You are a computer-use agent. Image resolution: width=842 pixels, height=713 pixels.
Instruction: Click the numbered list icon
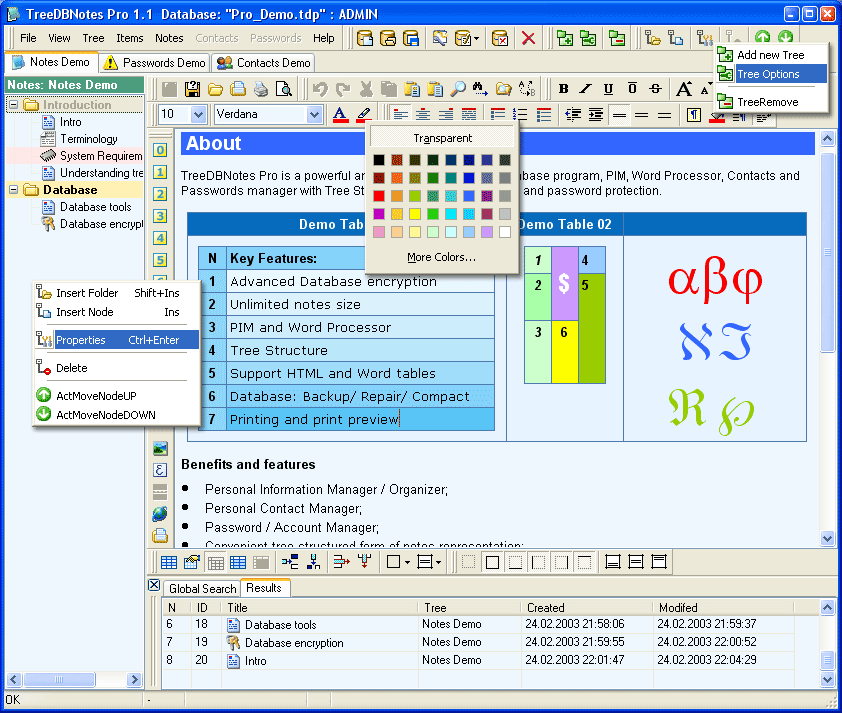pyautogui.click(x=520, y=114)
